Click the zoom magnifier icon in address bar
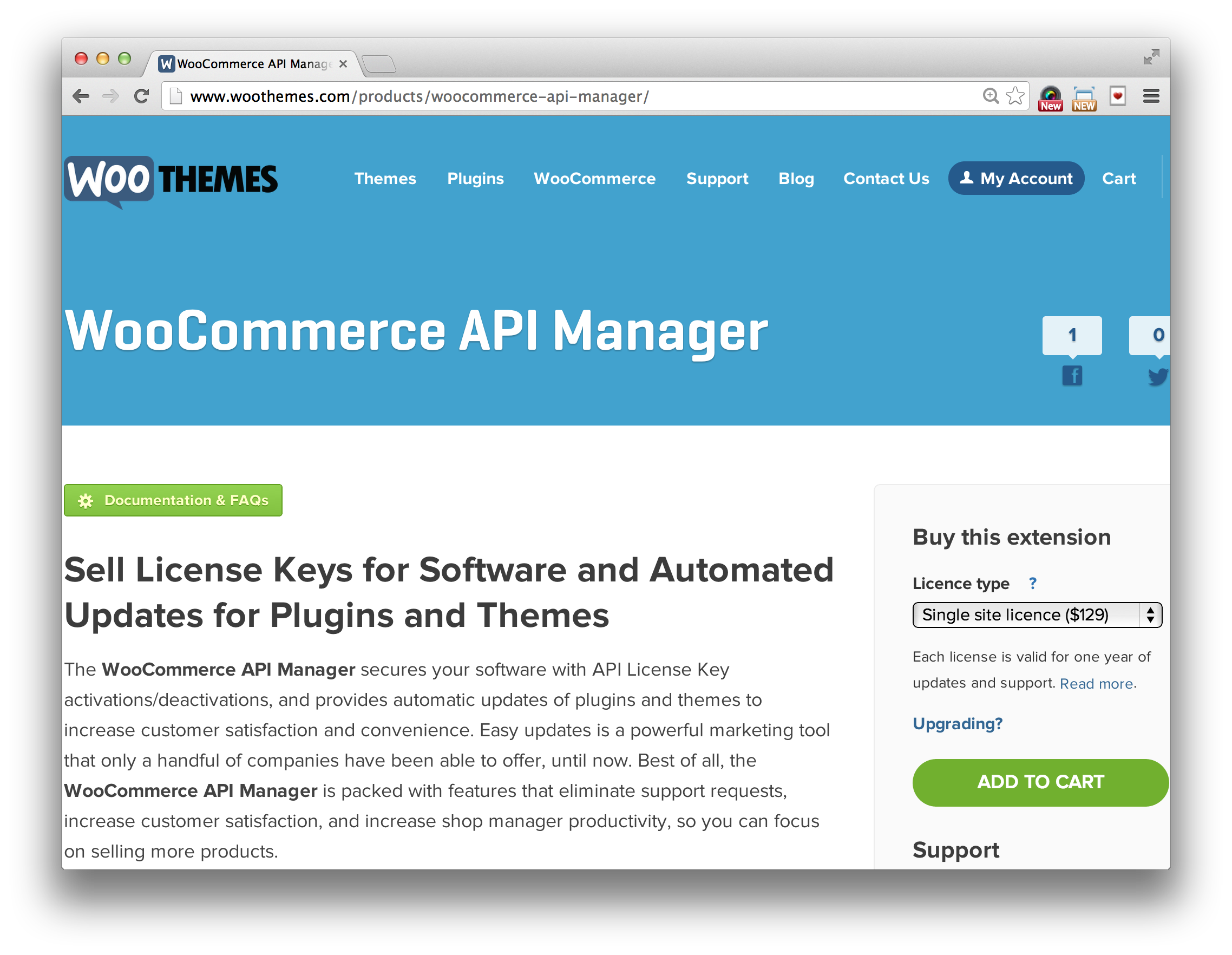Image resolution: width=1232 pixels, height=955 pixels. (x=991, y=96)
